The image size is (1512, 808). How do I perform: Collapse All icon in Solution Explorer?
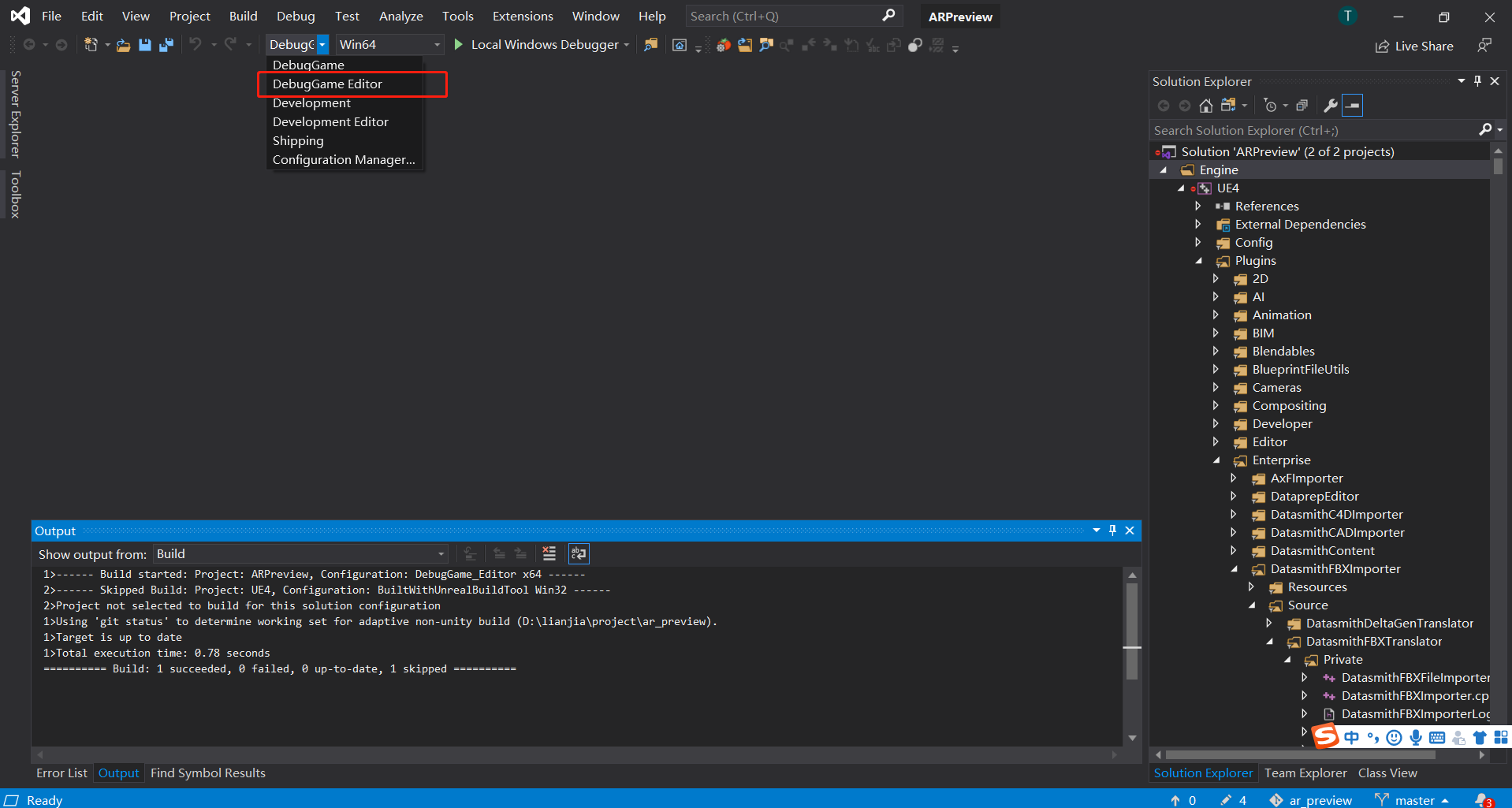[1302, 106]
